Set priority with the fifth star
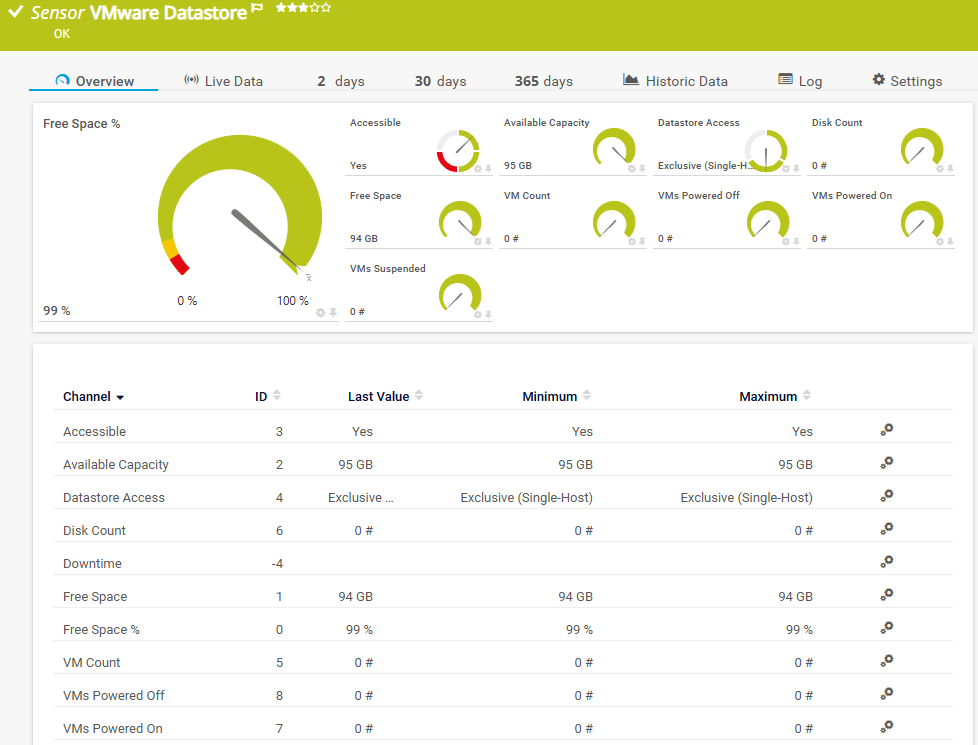 pos(326,8)
